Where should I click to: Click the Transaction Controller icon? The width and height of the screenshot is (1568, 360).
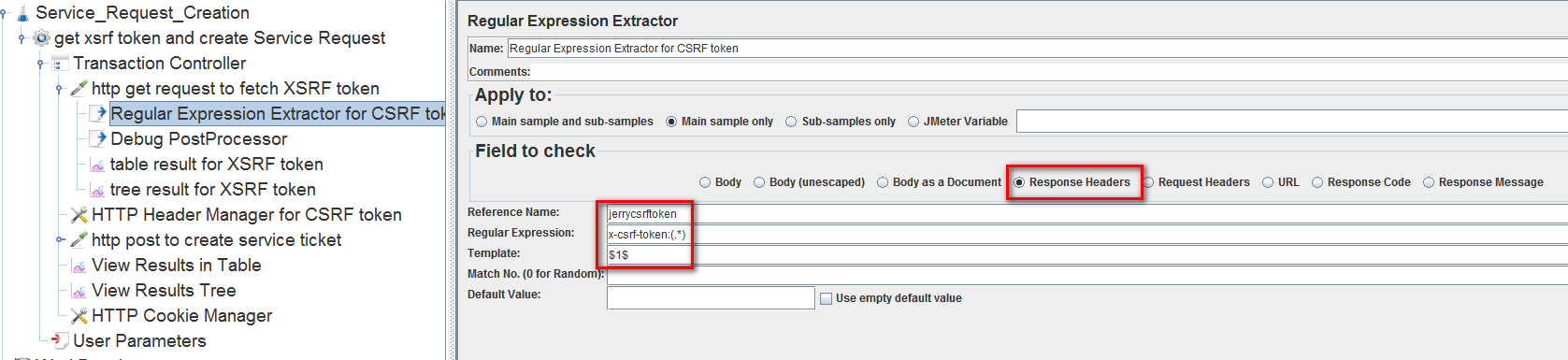coord(60,64)
